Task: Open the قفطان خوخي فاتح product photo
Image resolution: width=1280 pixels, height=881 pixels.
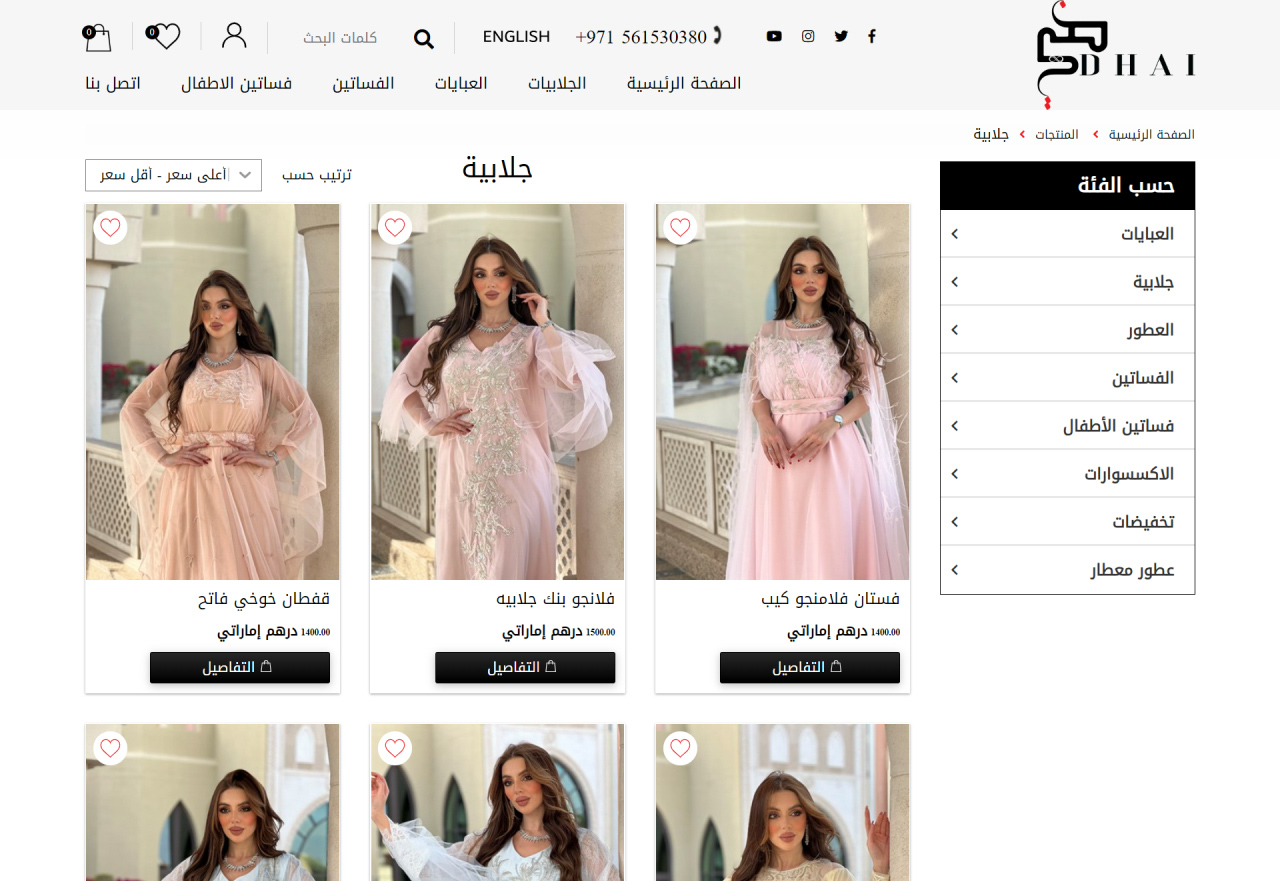Action: 212,392
